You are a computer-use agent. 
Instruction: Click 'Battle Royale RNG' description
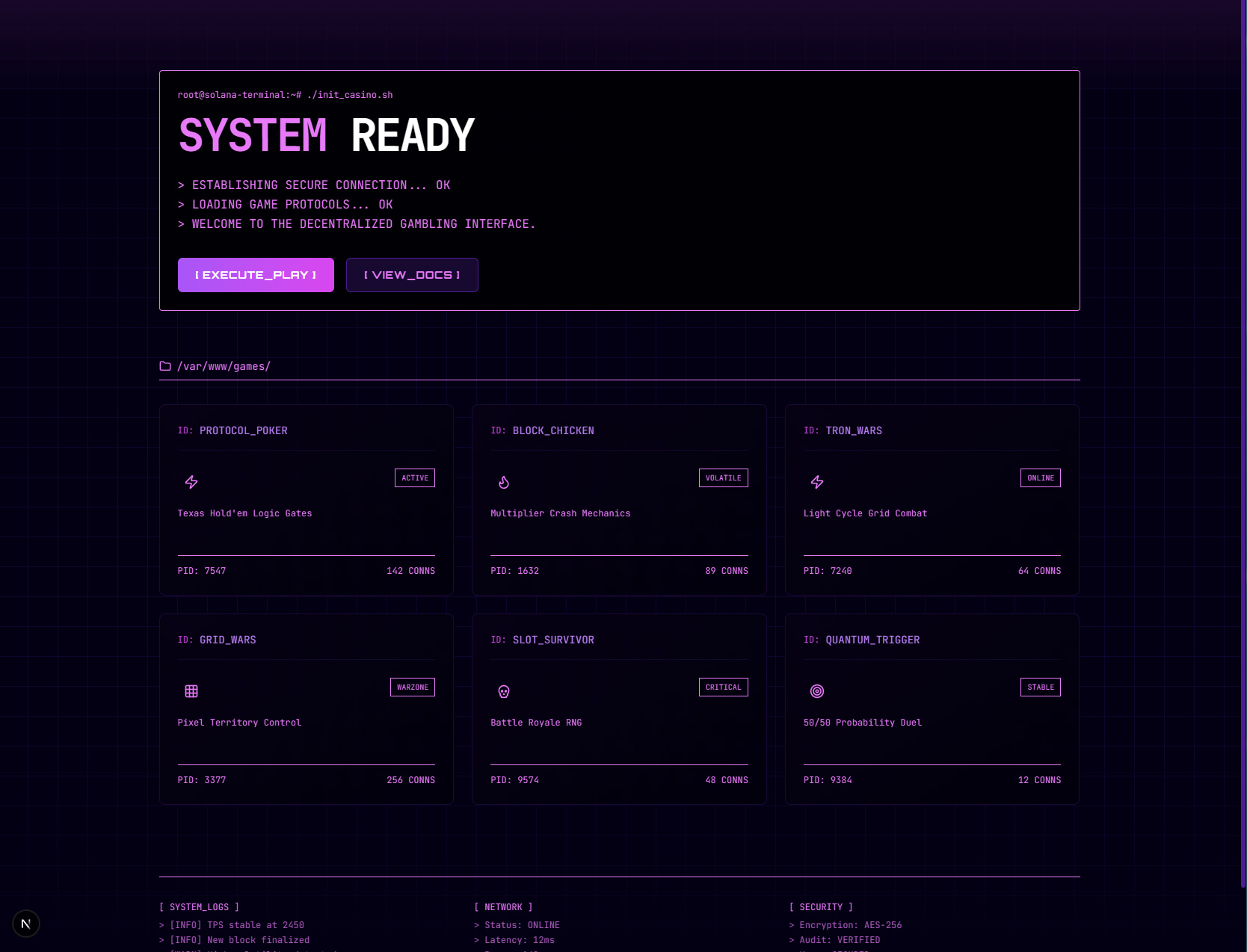(x=536, y=723)
